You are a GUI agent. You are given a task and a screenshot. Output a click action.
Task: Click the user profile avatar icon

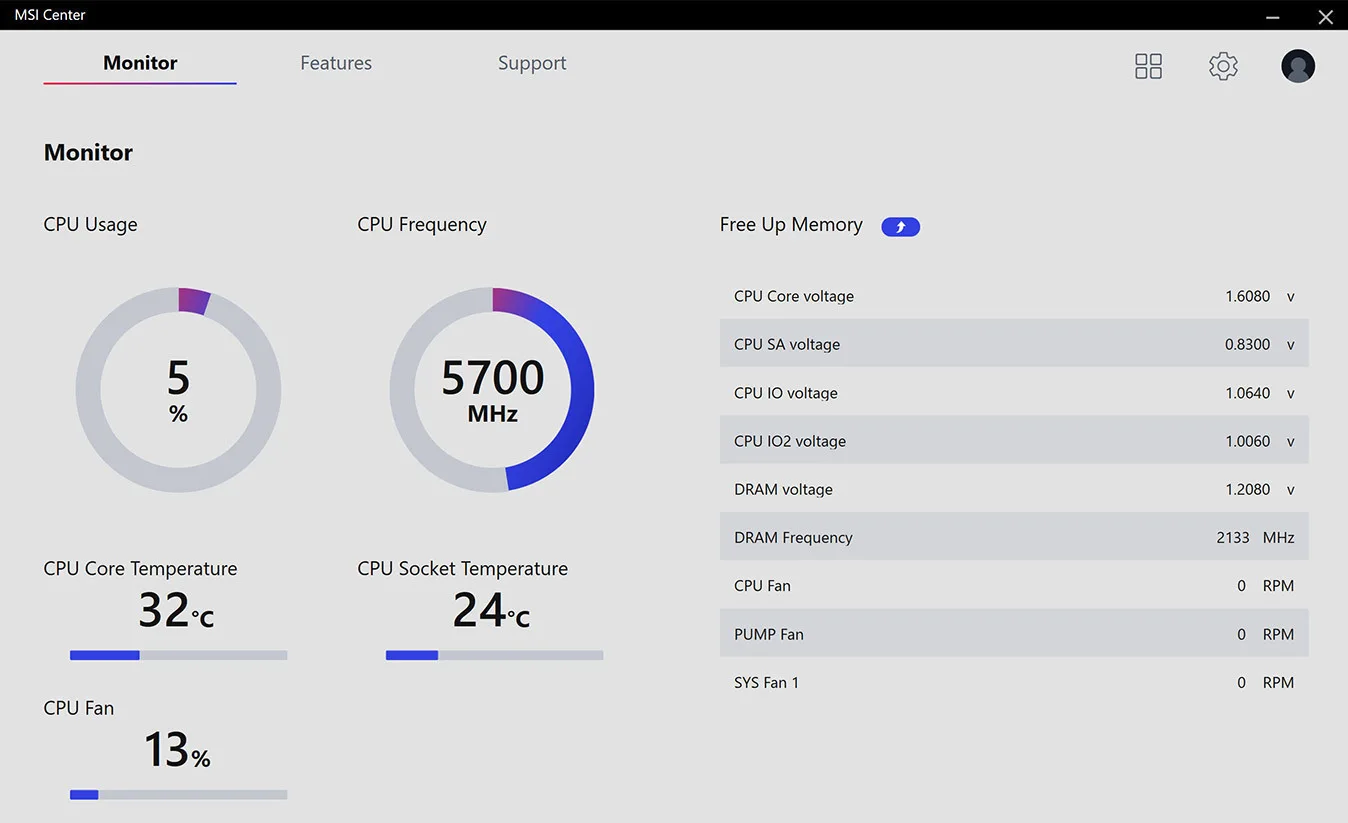click(x=1298, y=66)
